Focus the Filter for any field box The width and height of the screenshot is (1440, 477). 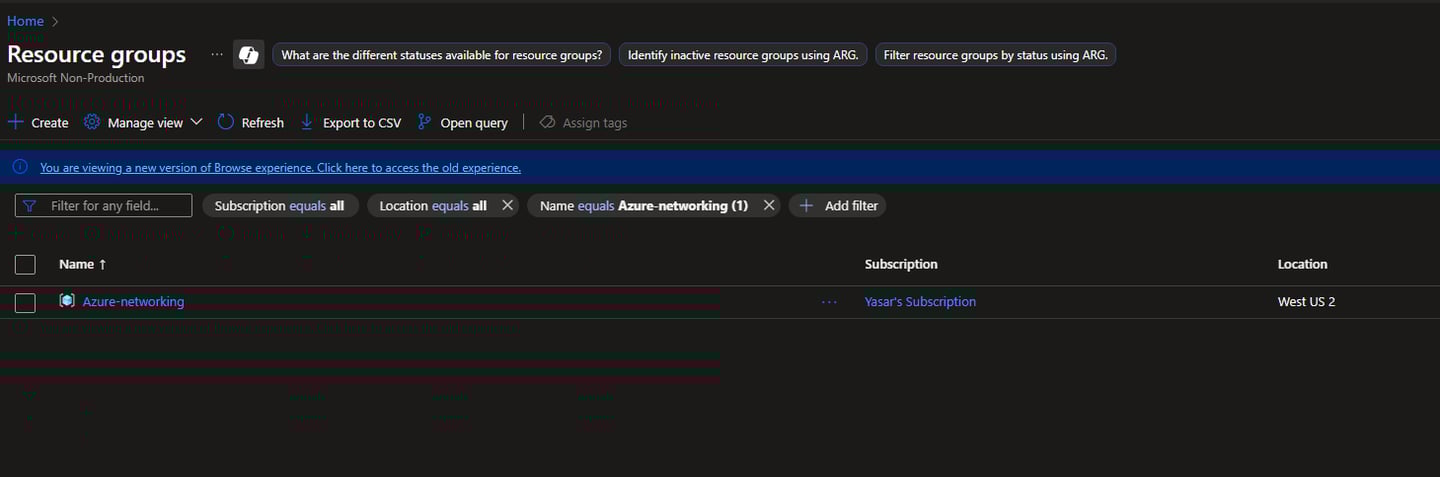103,206
